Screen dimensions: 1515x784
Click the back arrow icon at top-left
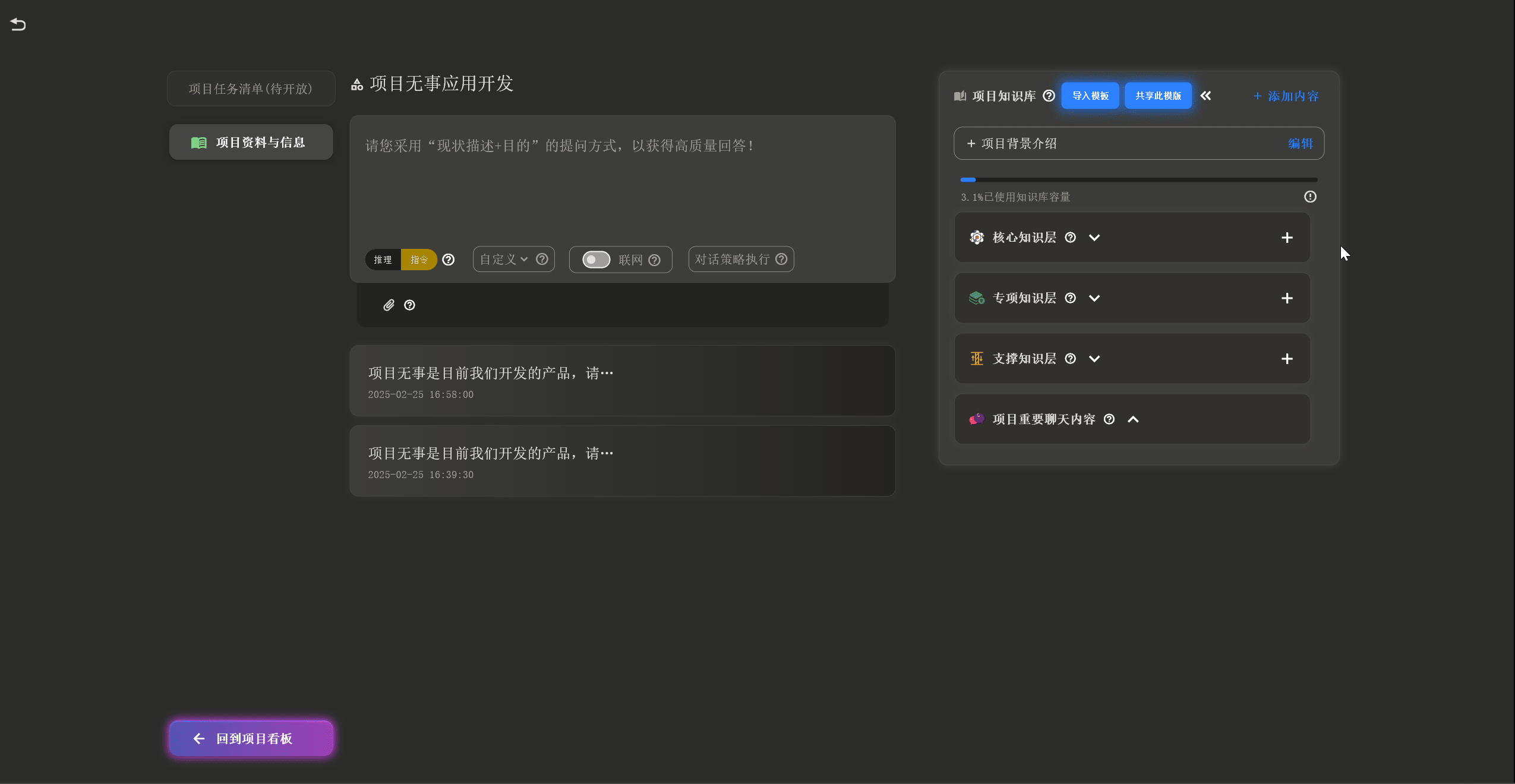(x=18, y=24)
